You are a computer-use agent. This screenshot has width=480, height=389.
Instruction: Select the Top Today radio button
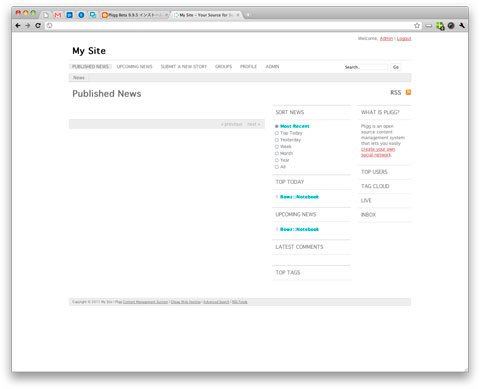[x=277, y=133]
